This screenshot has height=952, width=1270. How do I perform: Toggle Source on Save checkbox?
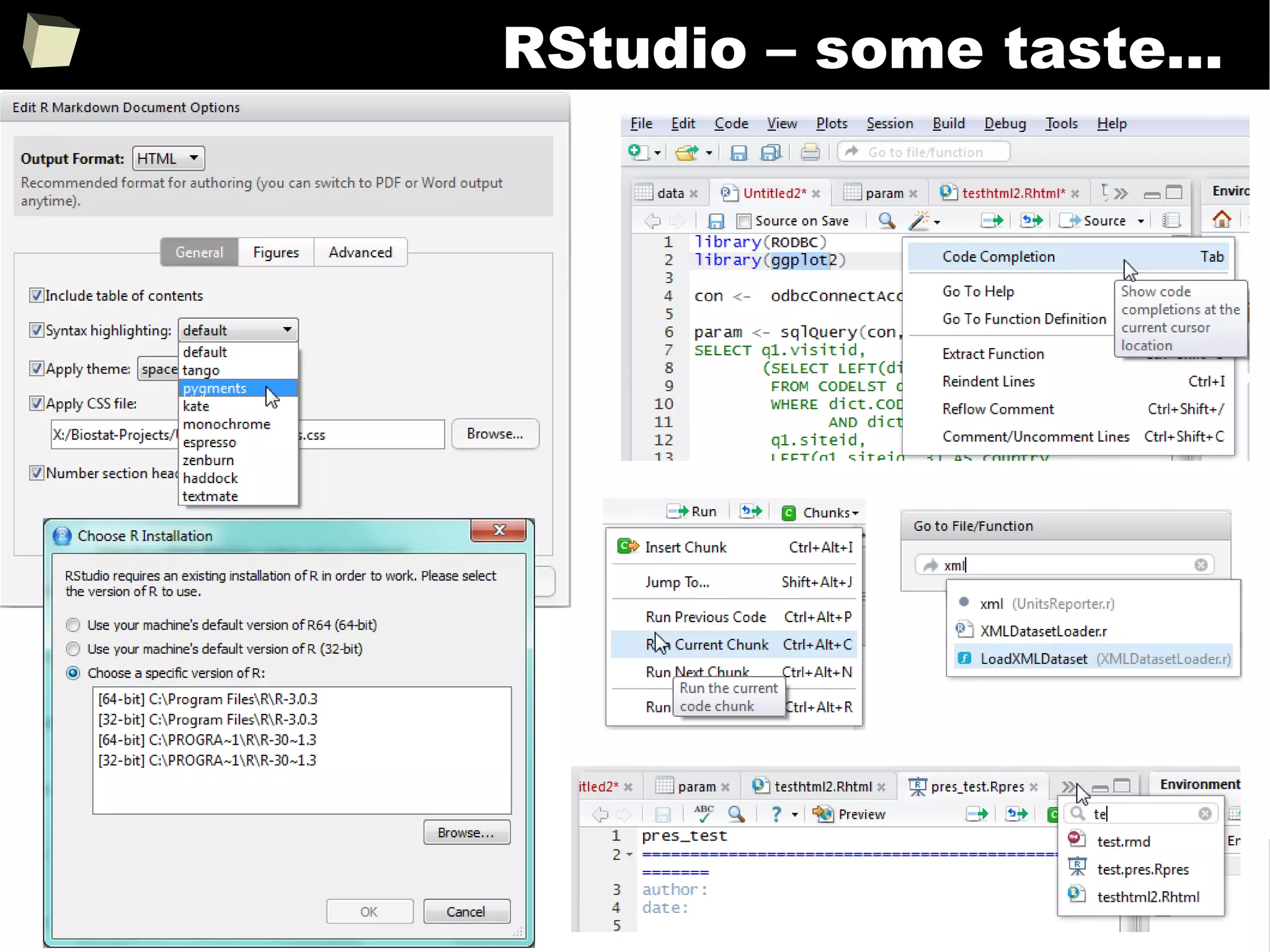[x=744, y=221]
